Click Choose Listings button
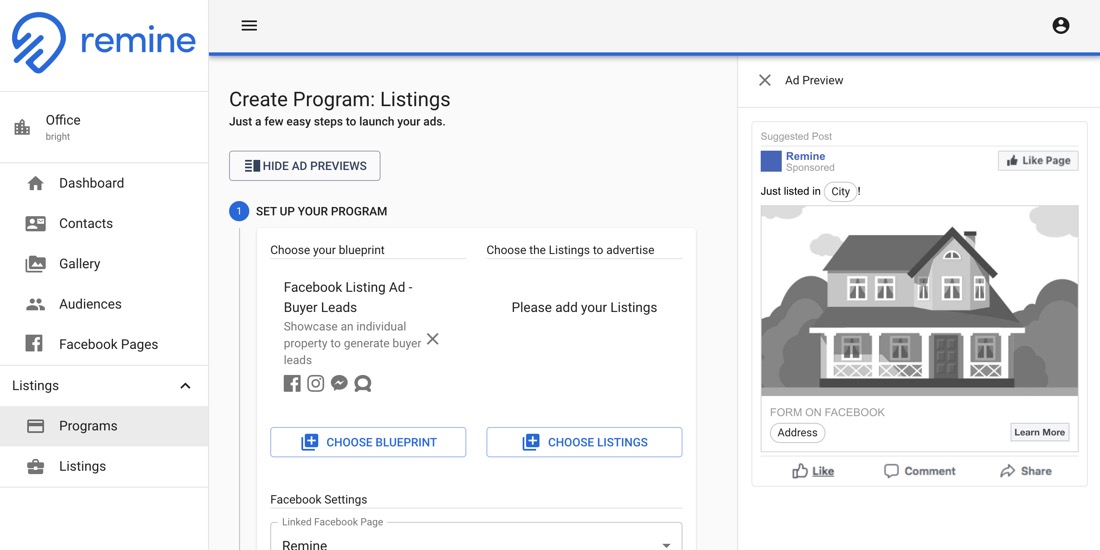The image size is (1100, 550). (x=584, y=443)
